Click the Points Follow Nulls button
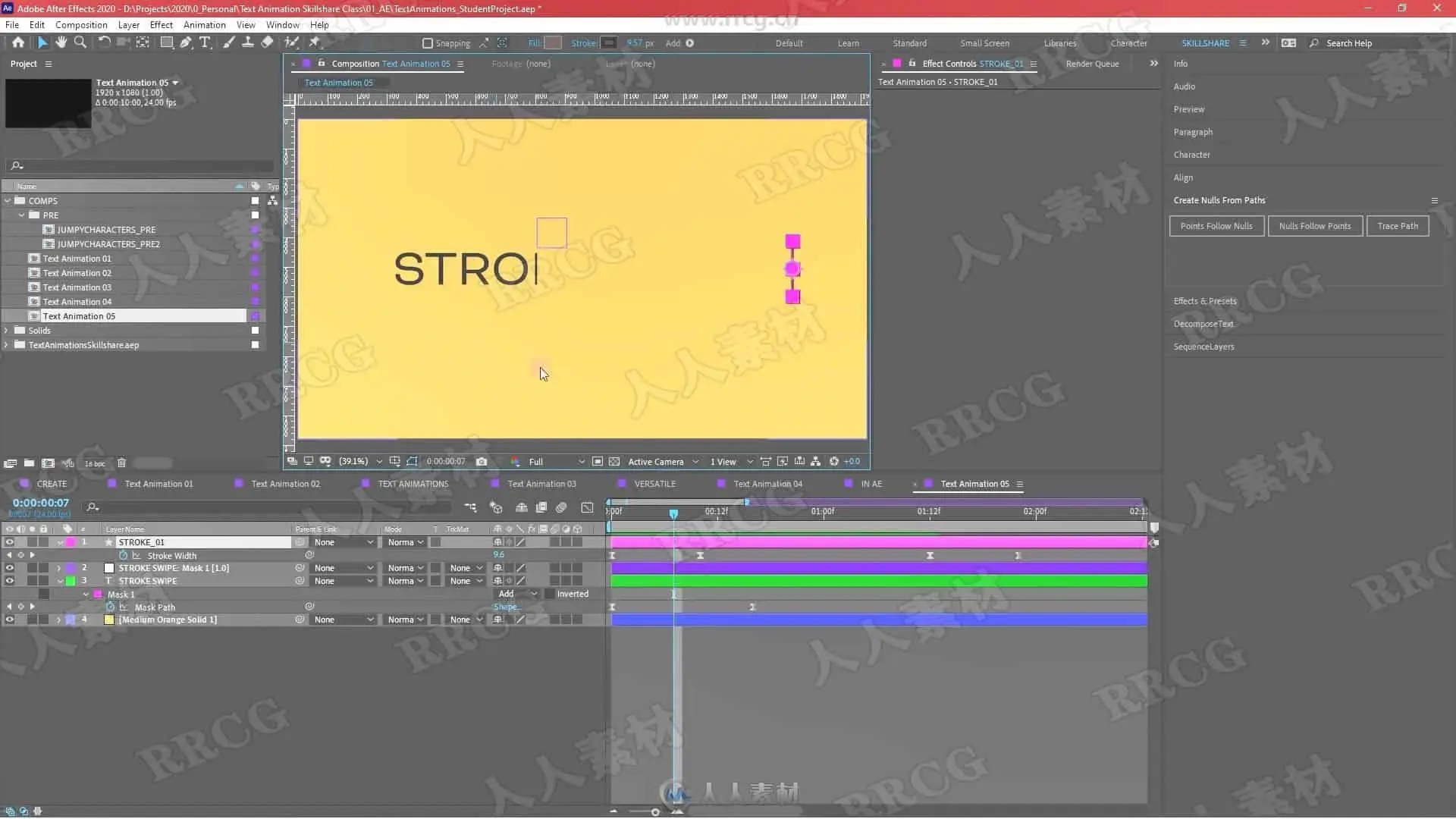Image resolution: width=1456 pixels, height=819 pixels. (1216, 226)
